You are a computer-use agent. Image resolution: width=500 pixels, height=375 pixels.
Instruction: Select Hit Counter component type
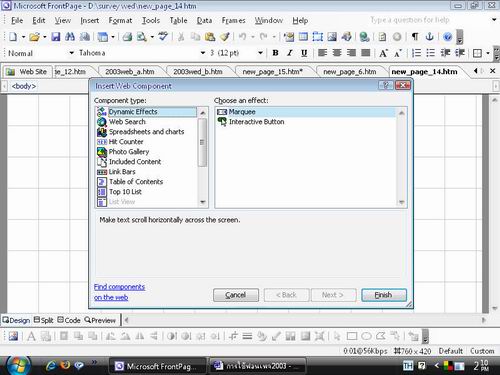[x=126, y=142]
